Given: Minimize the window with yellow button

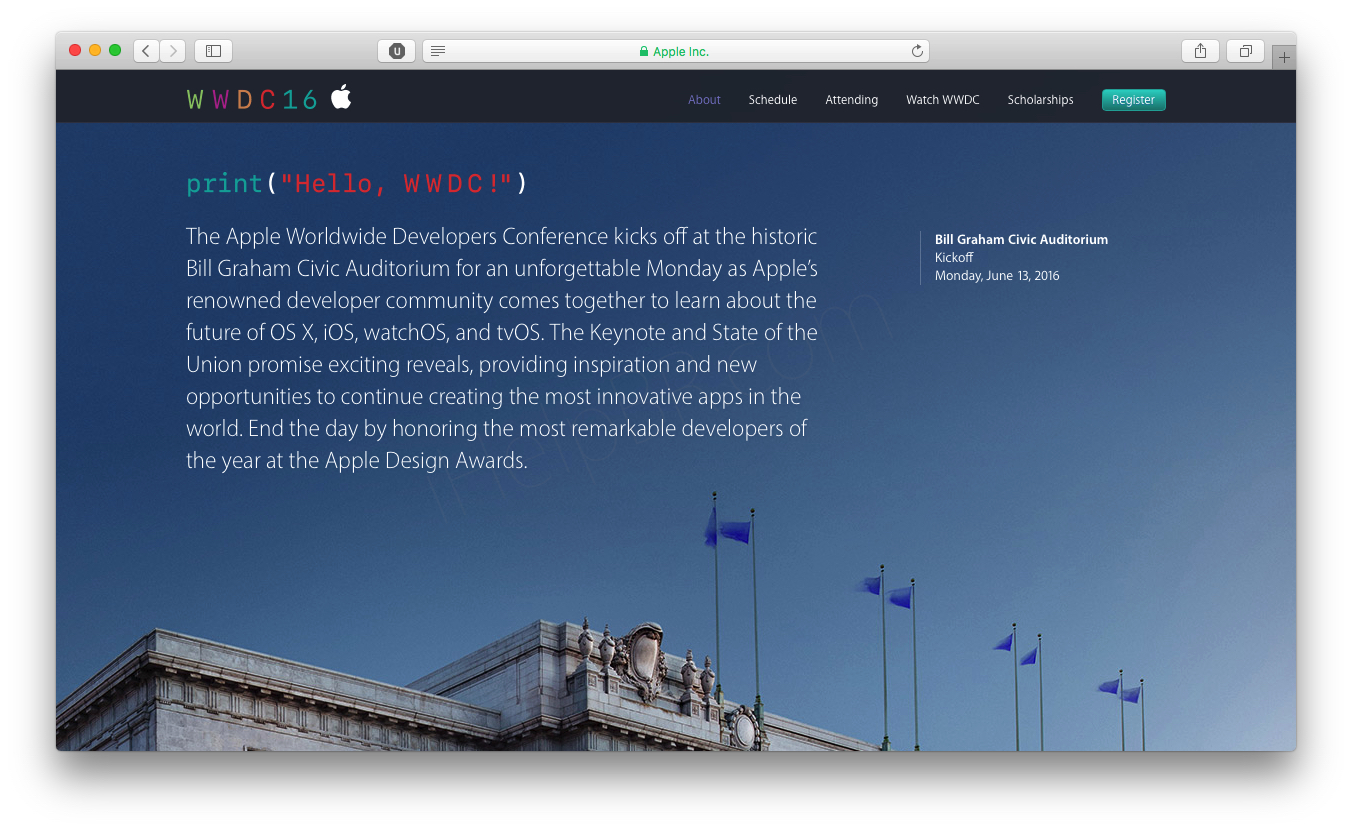Looking at the screenshot, I should [95, 50].
